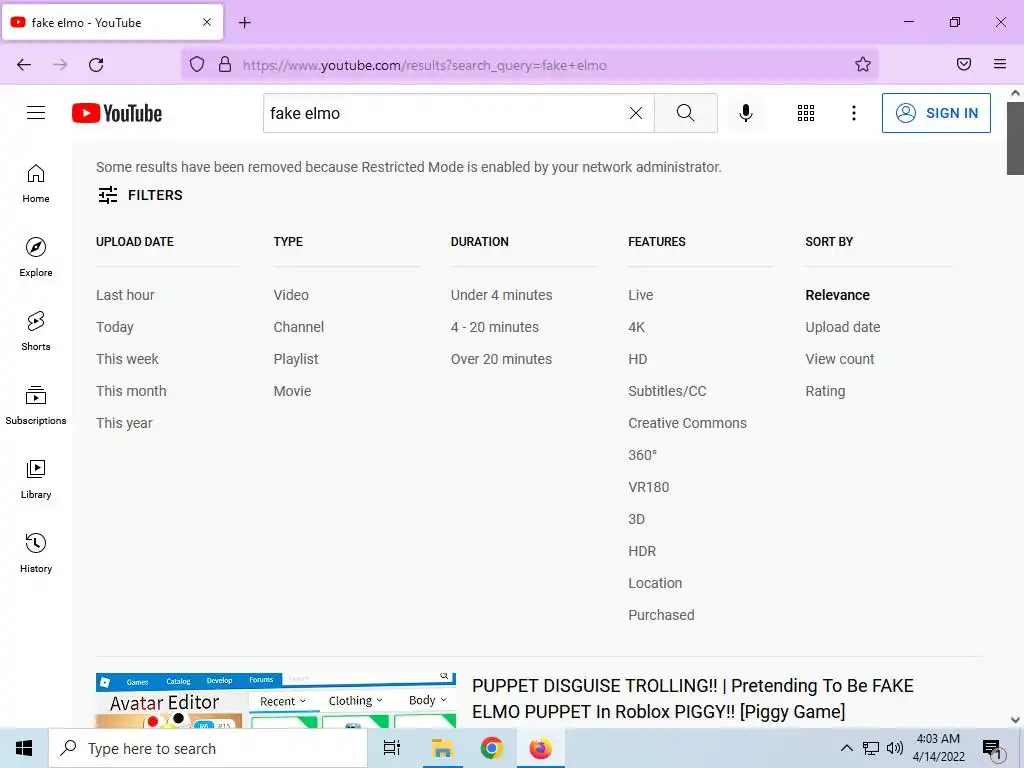This screenshot has width=1024, height=768.
Task: Enable Purchased feature filter
Action: tap(662, 615)
